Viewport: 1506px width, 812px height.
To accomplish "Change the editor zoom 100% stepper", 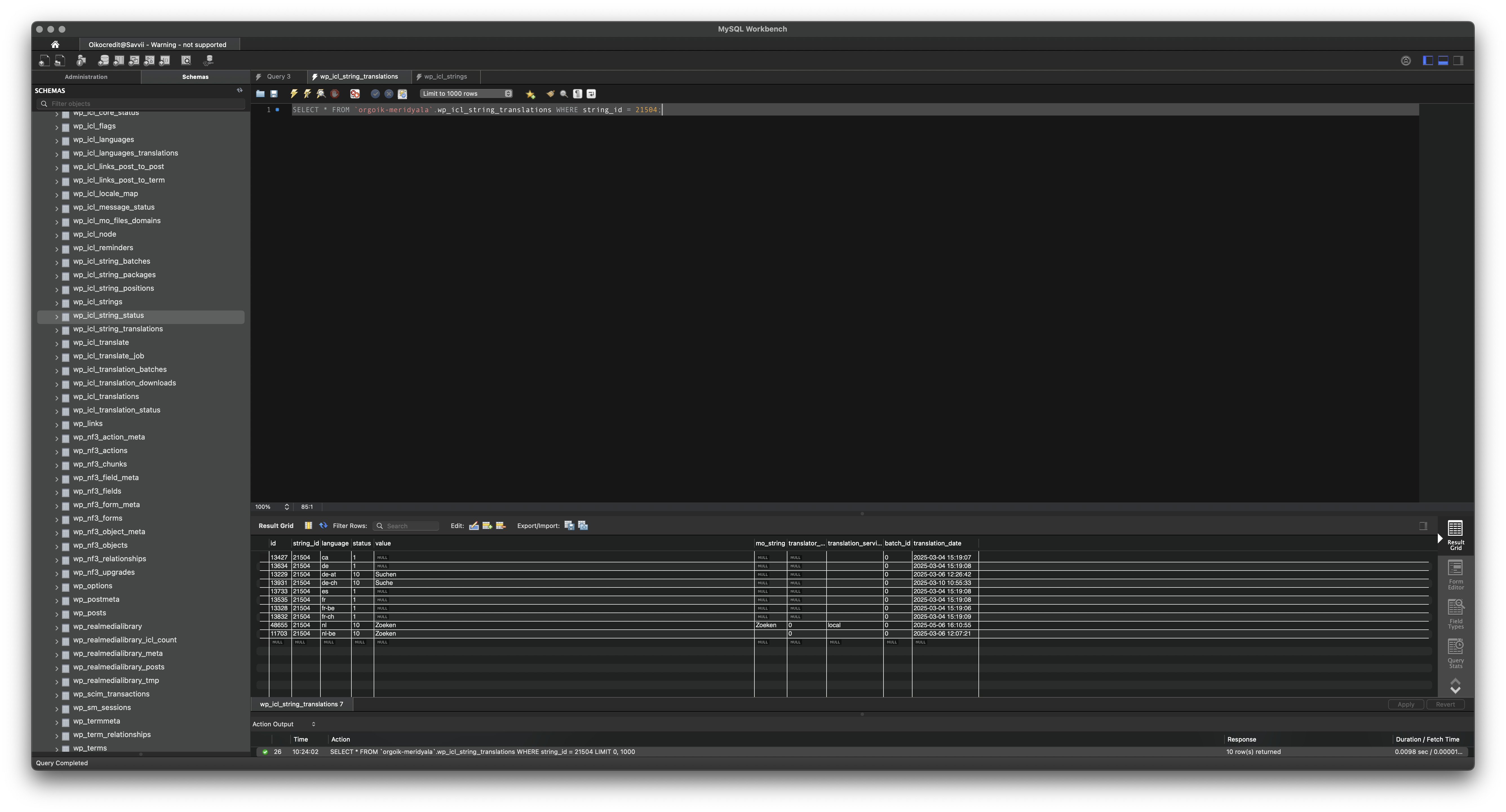I will pos(287,507).
